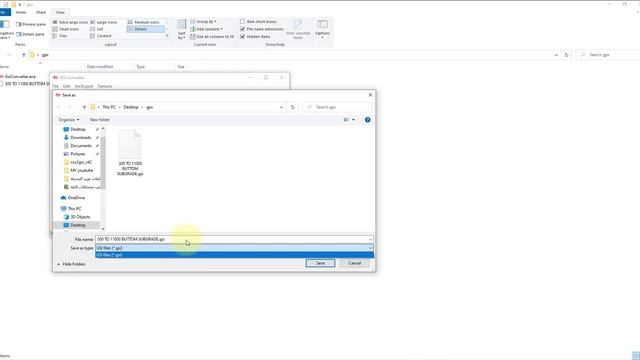
Task: Open File menu of GSI Converter
Action: tap(55, 86)
